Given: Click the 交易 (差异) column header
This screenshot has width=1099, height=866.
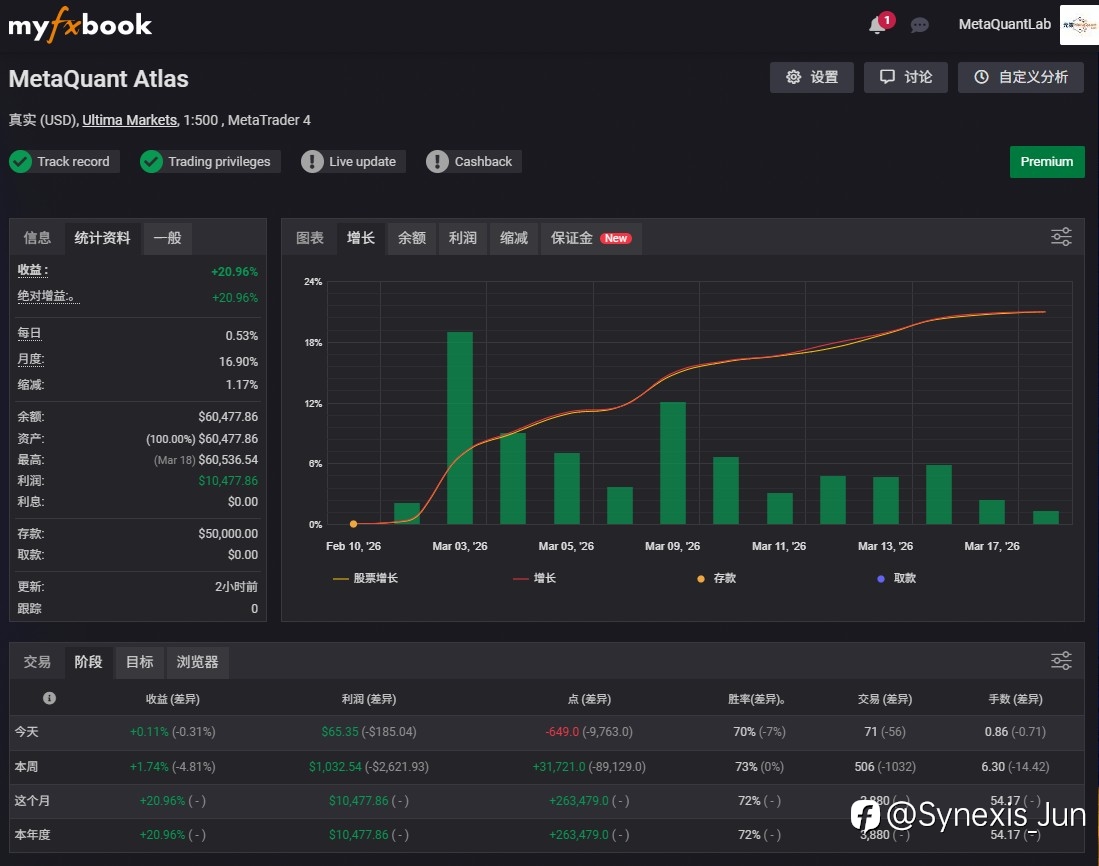Looking at the screenshot, I should pyautogui.click(x=885, y=699).
